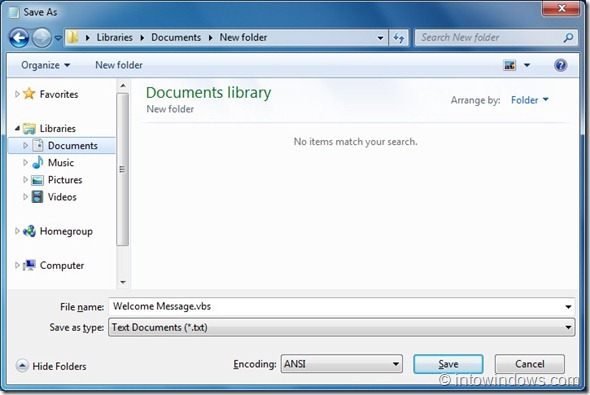Image resolution: width=590 pixels, height=395 pixels.
Task: Click the greyed Forward navigation arrow
Action: 41,38
